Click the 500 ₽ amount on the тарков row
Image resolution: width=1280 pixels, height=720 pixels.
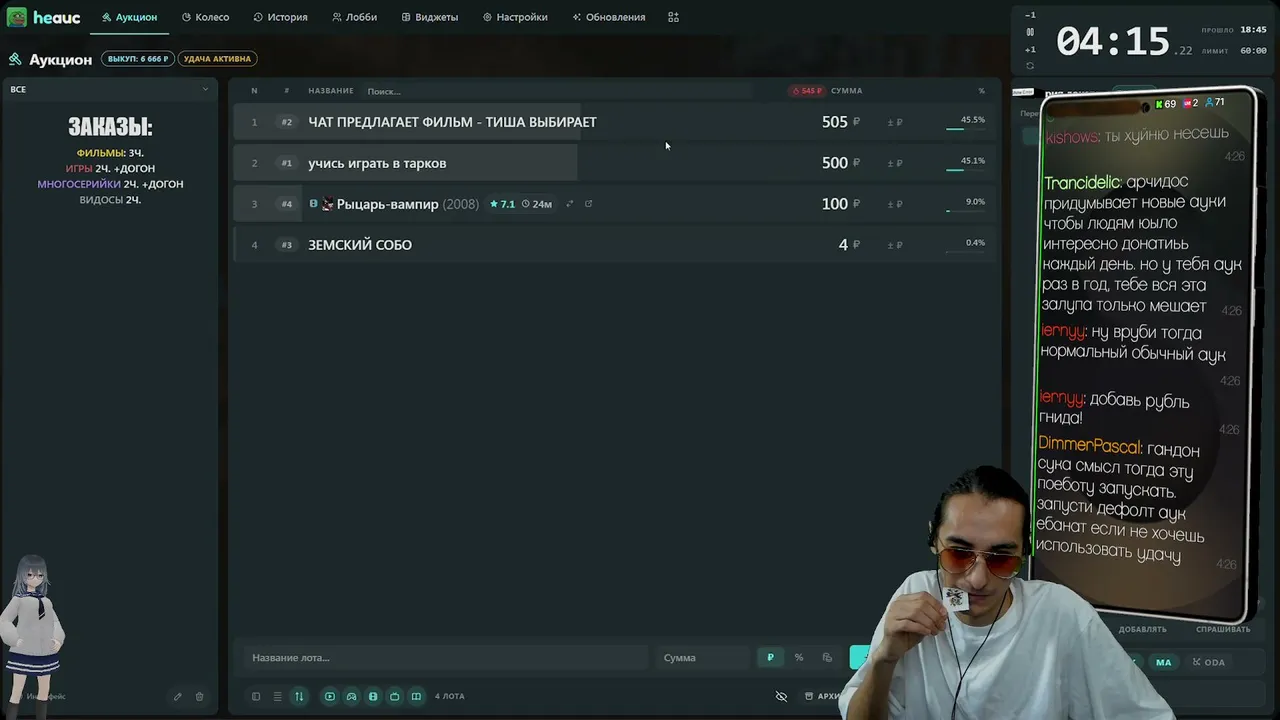[x=840, y=163]
